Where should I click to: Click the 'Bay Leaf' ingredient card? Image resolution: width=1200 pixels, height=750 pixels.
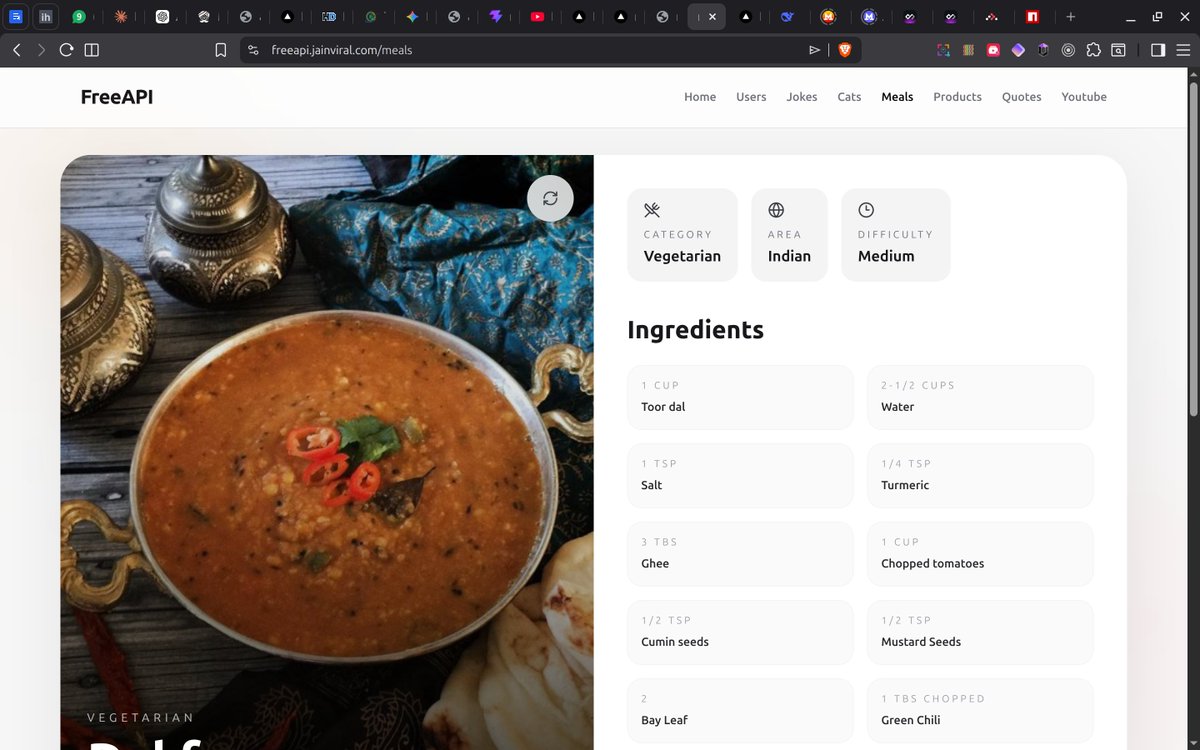740,710
